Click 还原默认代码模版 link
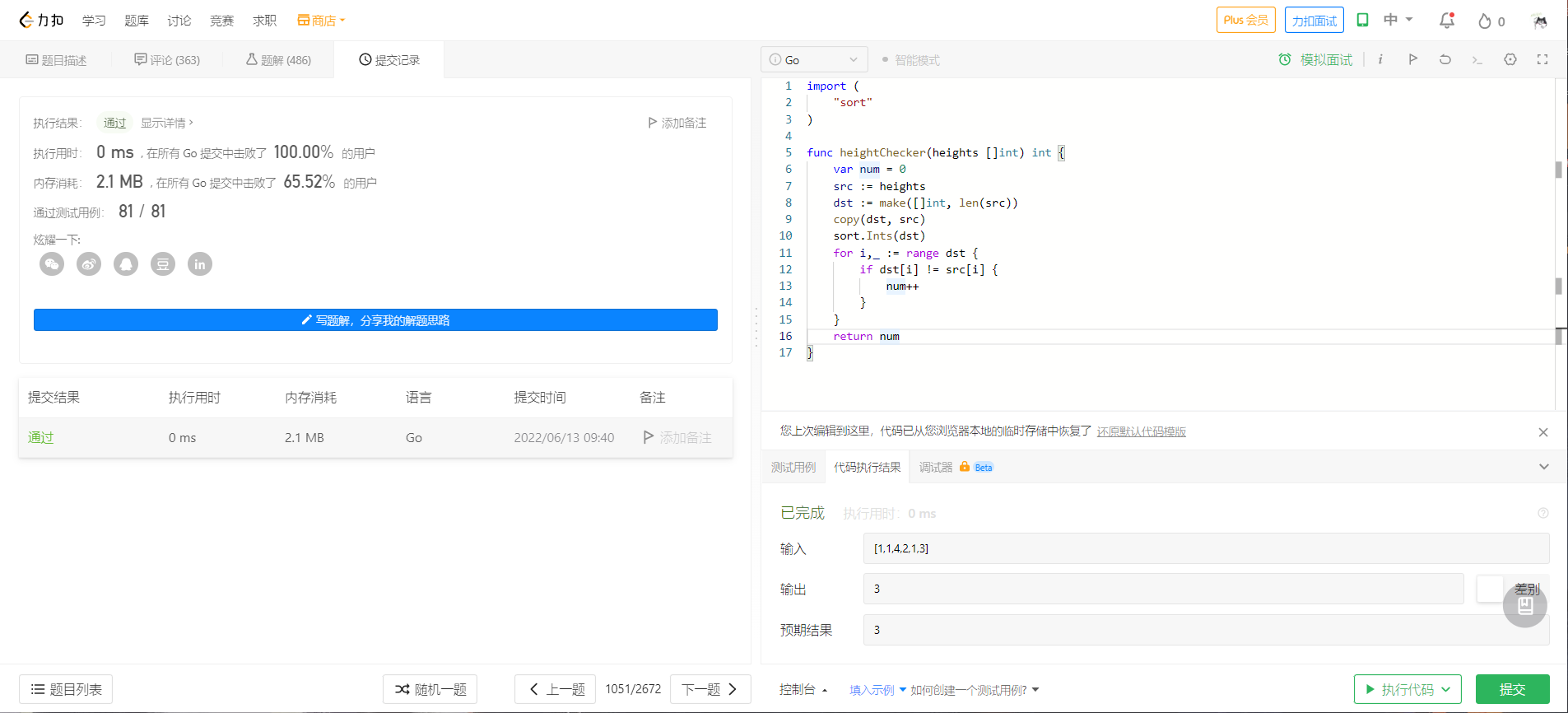 pos(1142,431)
